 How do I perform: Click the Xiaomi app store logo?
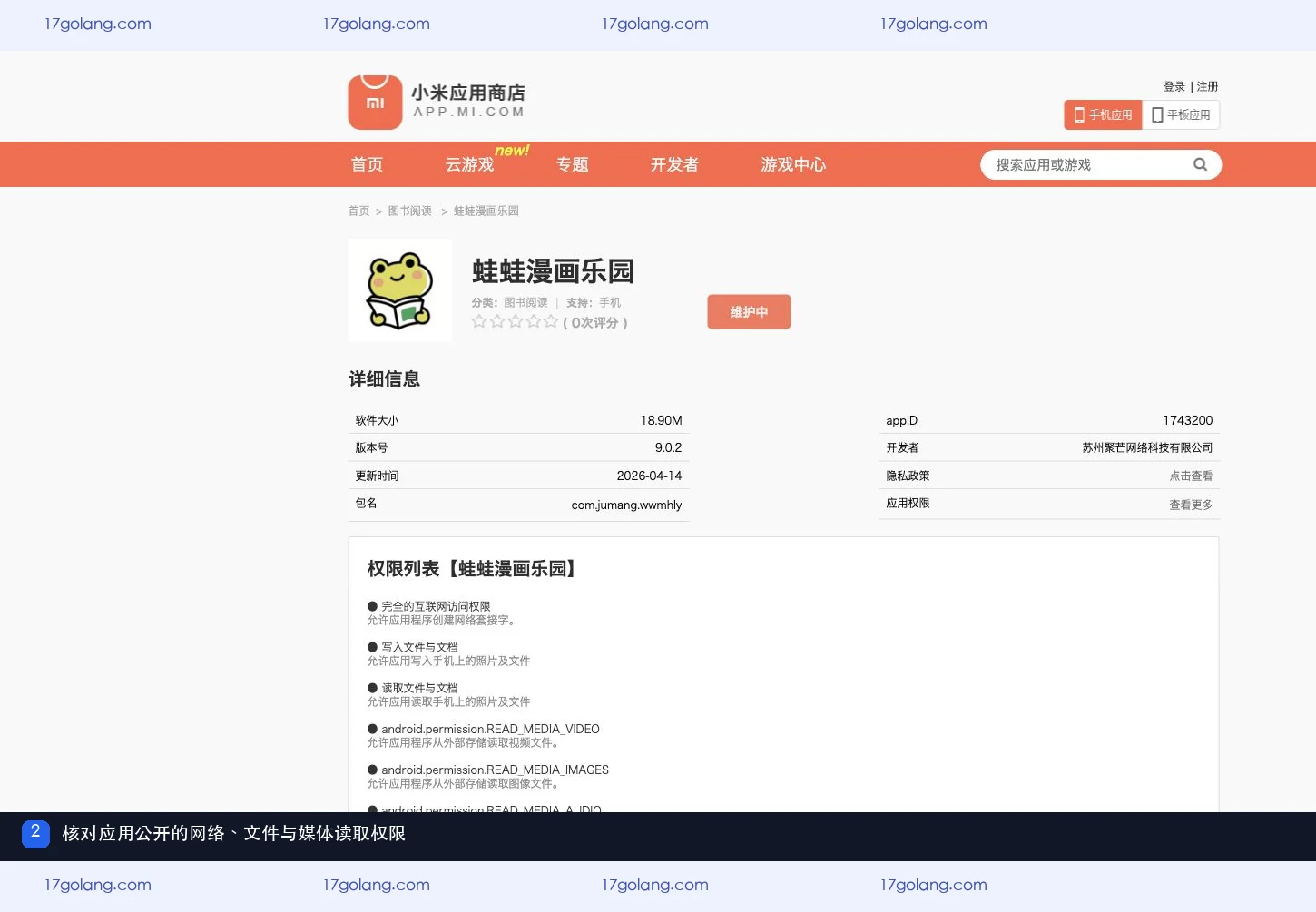375,102
